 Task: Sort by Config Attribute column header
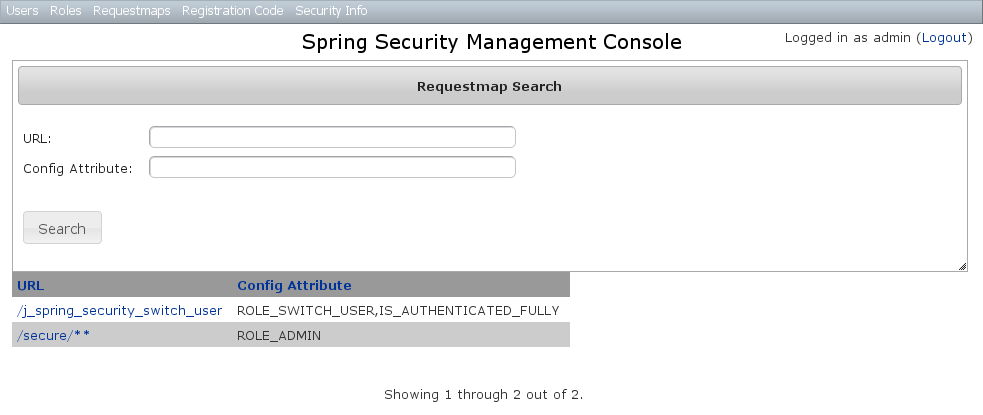coord(294,285)
